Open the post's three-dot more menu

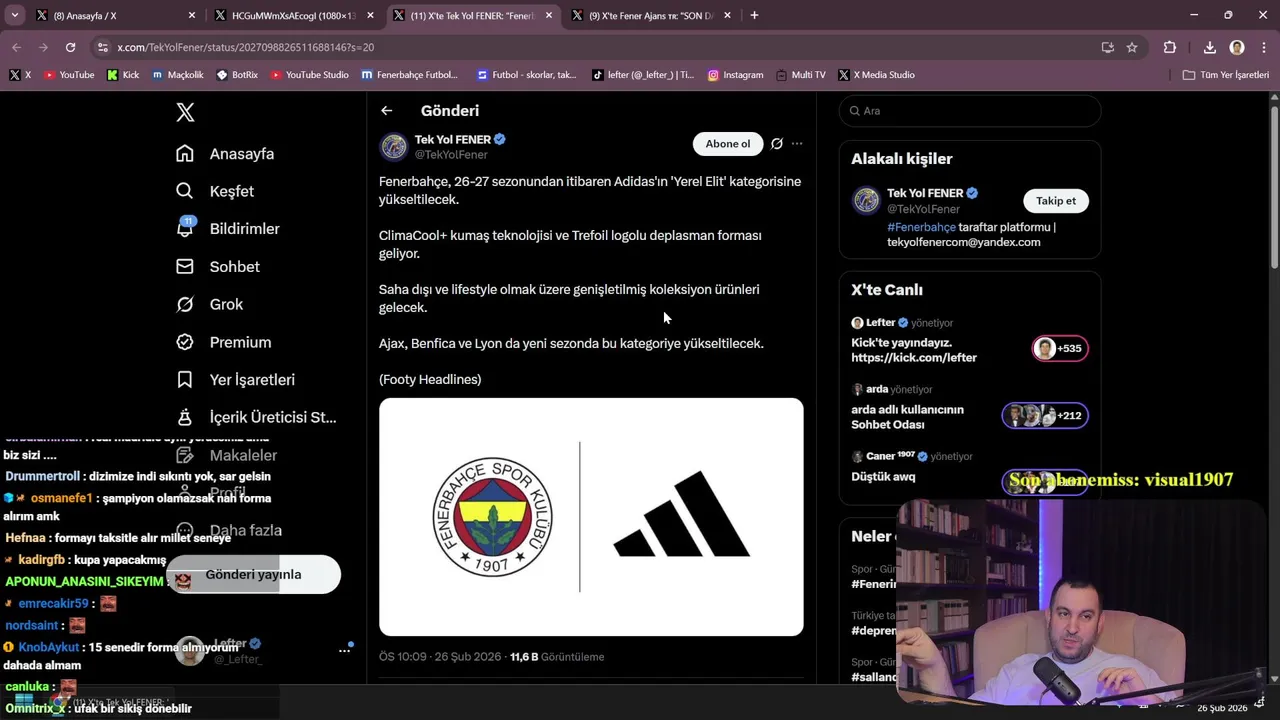[x=797, y=144]
